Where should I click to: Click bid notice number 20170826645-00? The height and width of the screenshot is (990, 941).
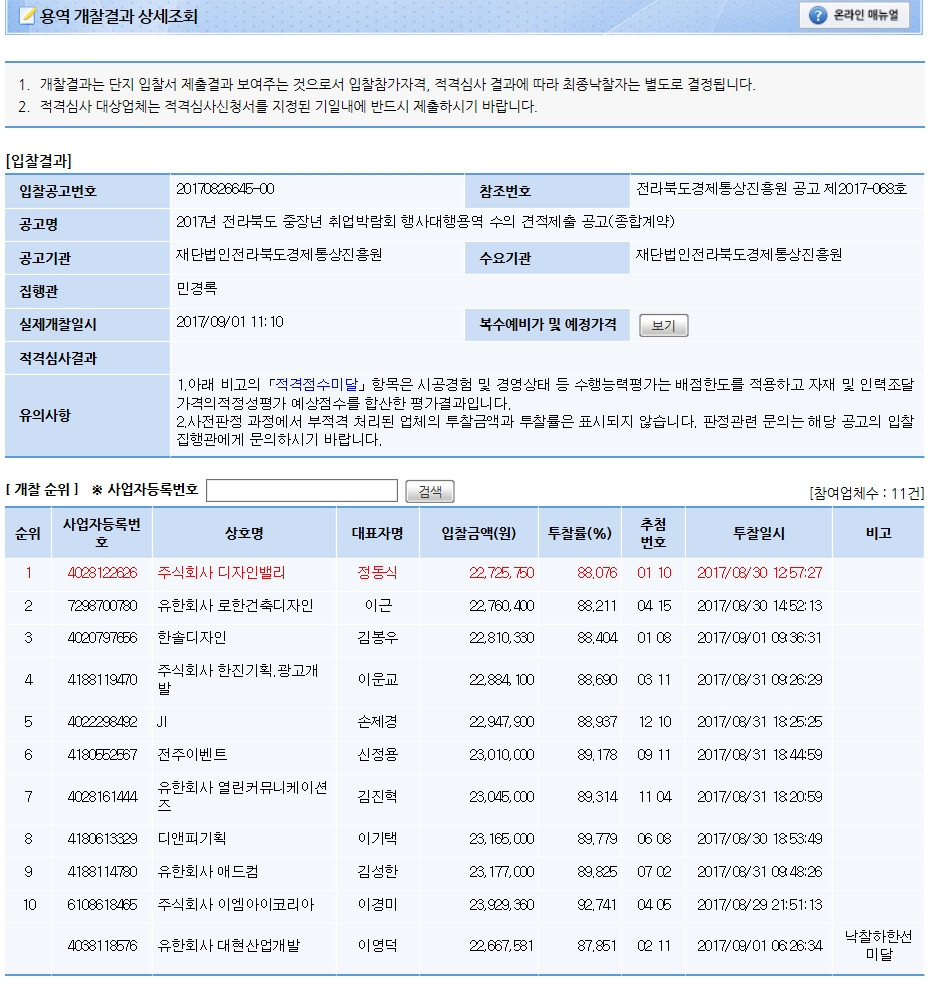[x=225, y=190]
